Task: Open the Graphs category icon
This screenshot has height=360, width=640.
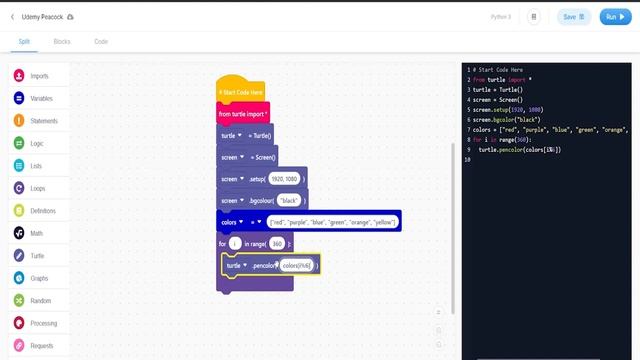Action: (x=19, y=278)
